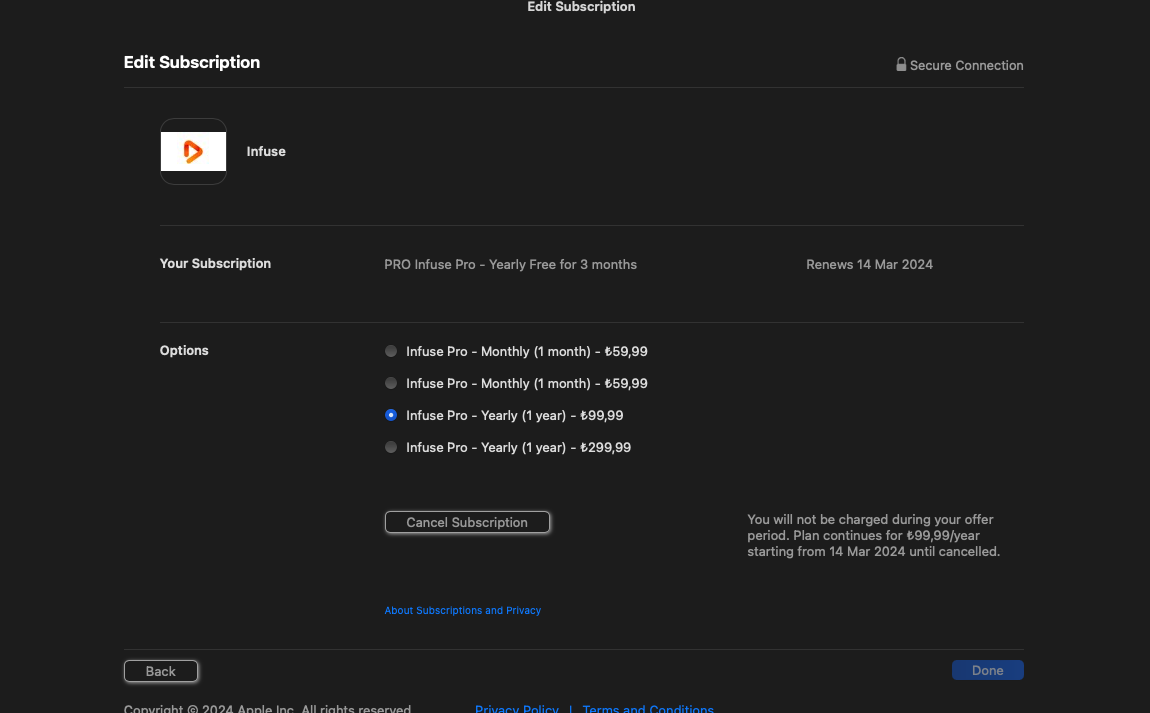Click the Secure Connection padlock icon
1150x713 pixels.
click(901, 65)
